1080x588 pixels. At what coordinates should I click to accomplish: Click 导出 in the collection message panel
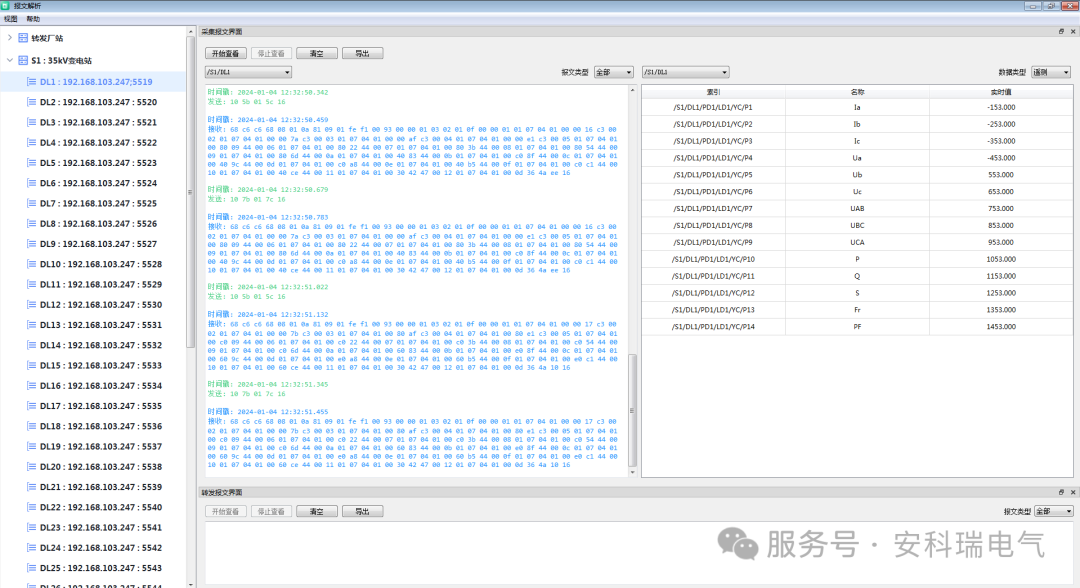coord(362,53)
